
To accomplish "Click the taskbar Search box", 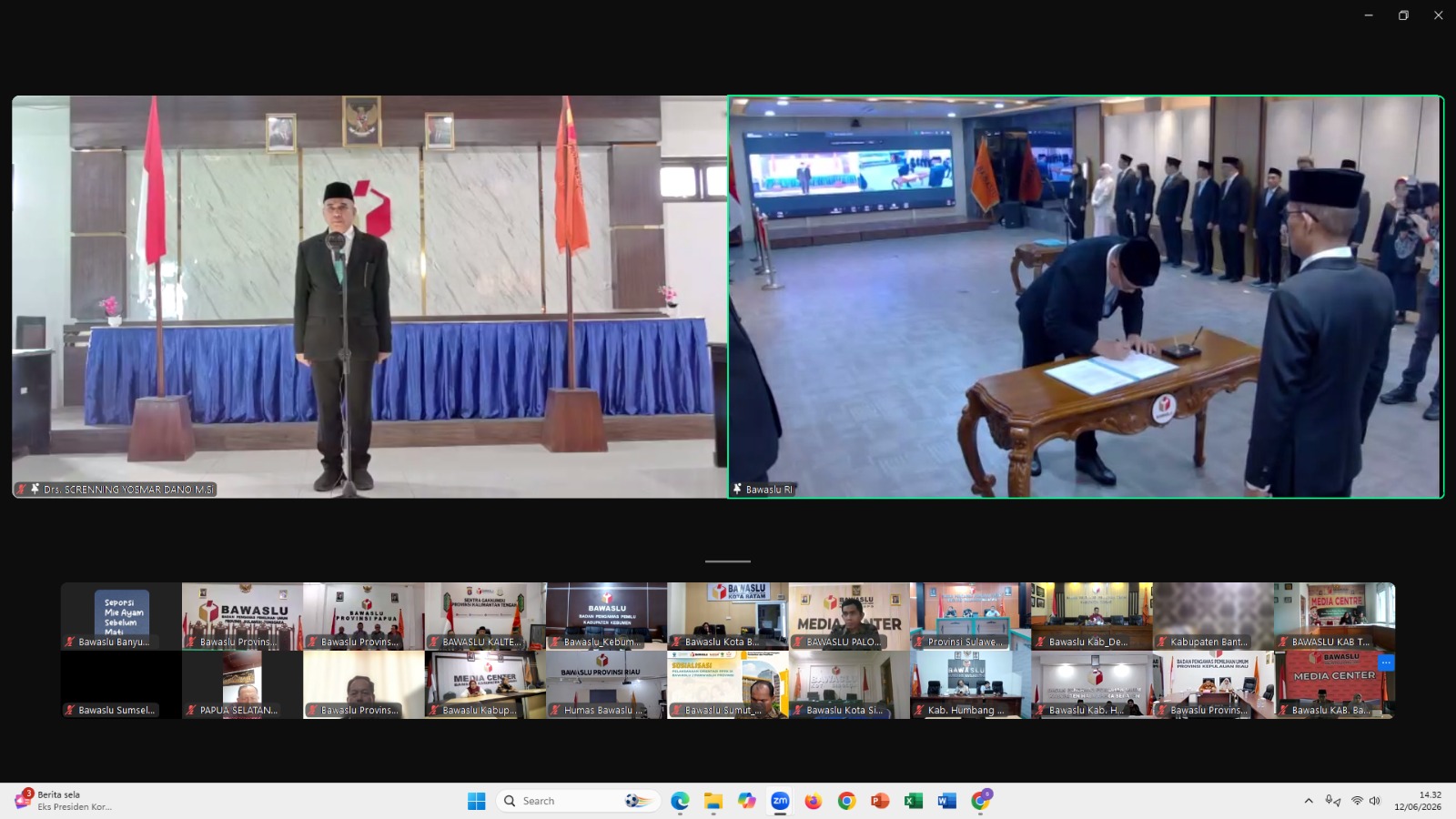I will click(x=578, y=801).
